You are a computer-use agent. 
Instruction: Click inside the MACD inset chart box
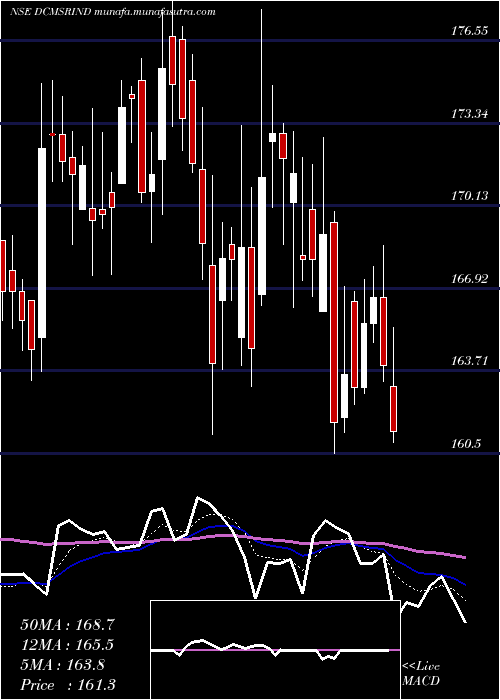(x=275, y=650)
